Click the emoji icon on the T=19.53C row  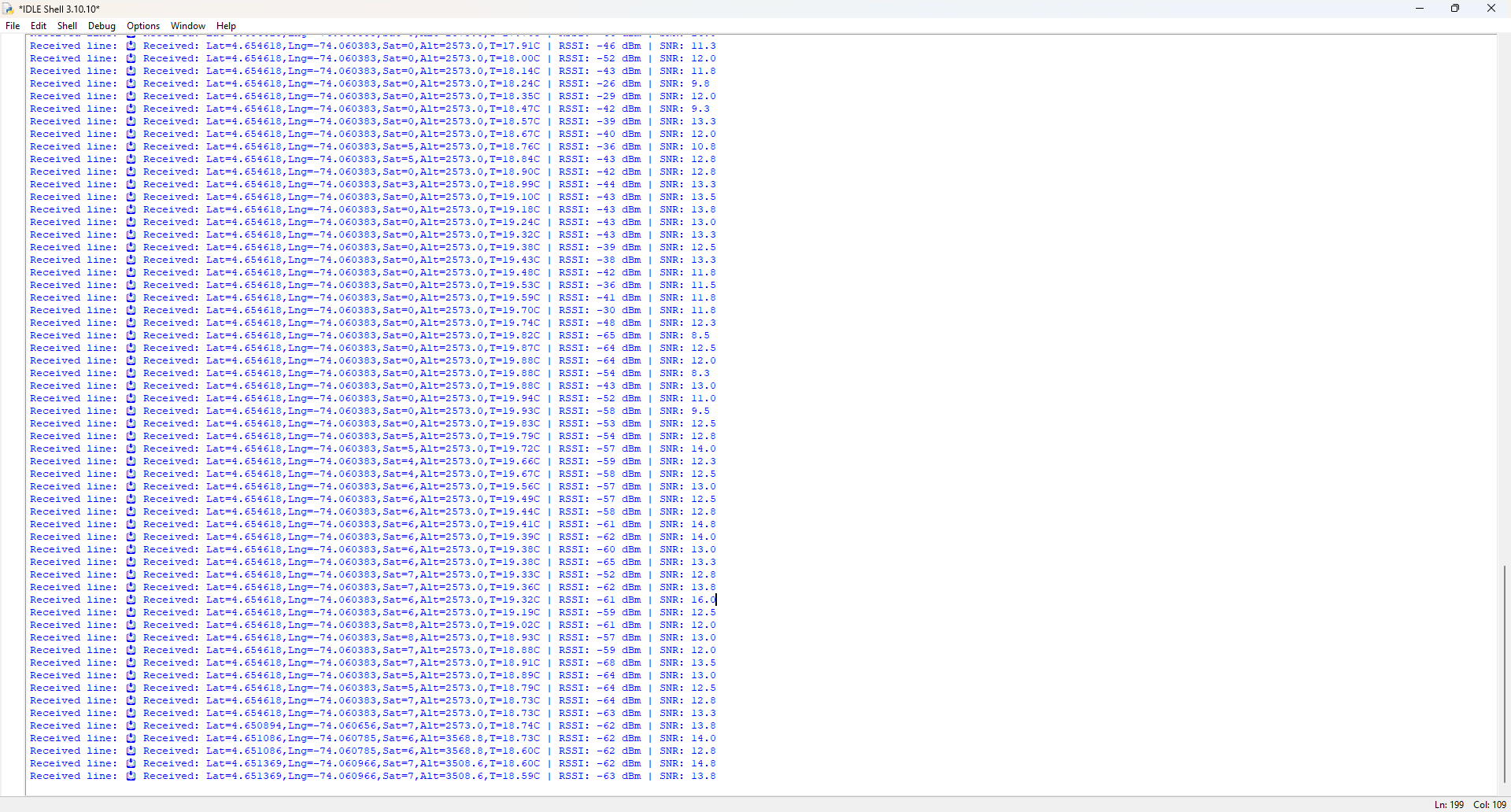[x=131, y=285]
